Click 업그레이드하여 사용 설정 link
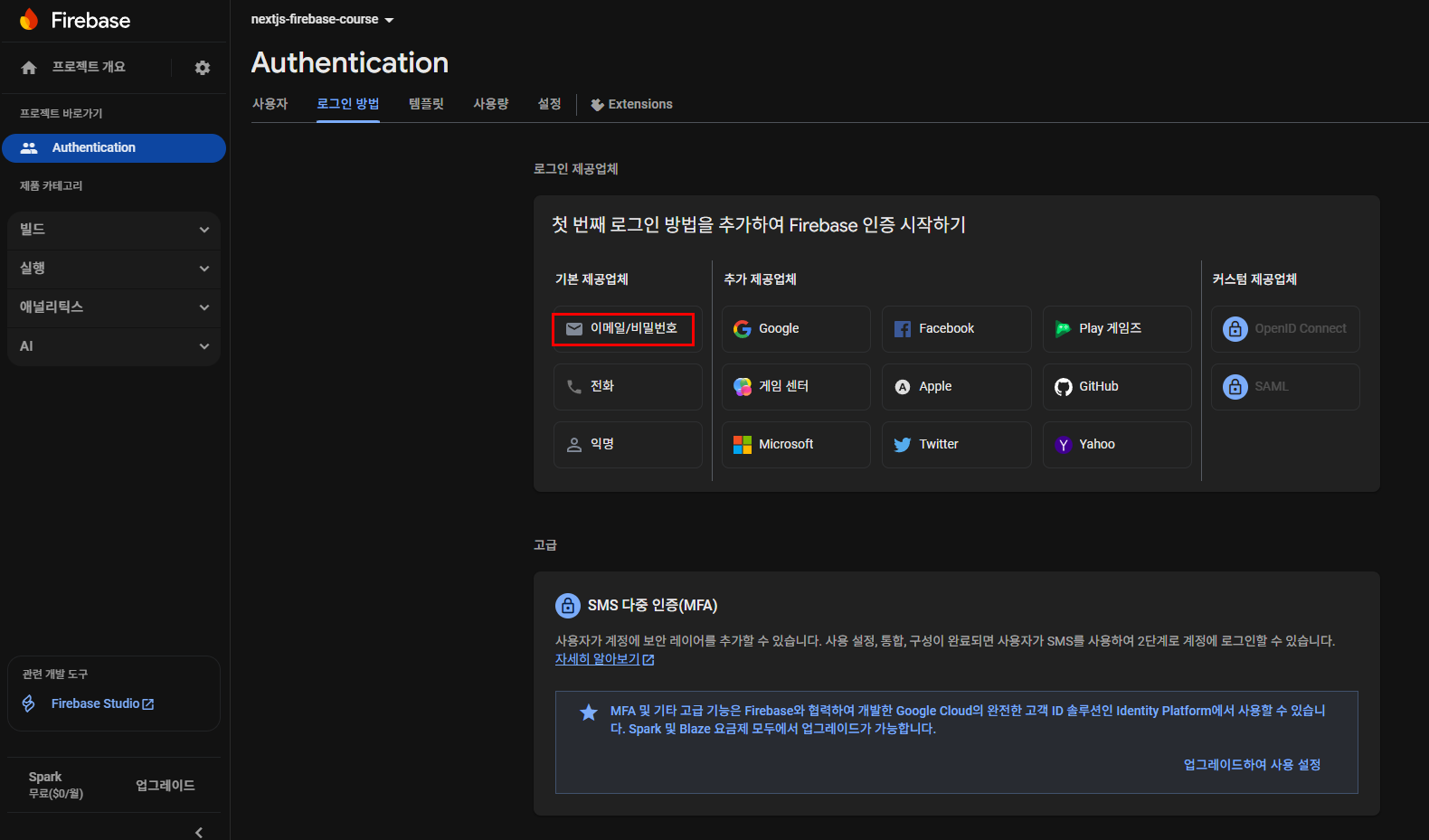Screen dimensions: 1429x840 (x=1252, y=765)
